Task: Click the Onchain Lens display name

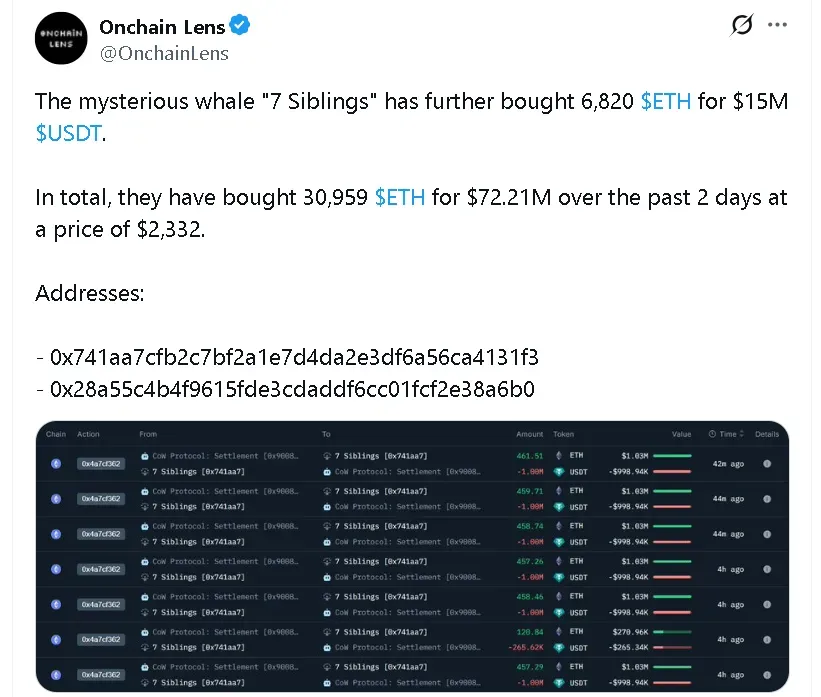Action: 165,27
